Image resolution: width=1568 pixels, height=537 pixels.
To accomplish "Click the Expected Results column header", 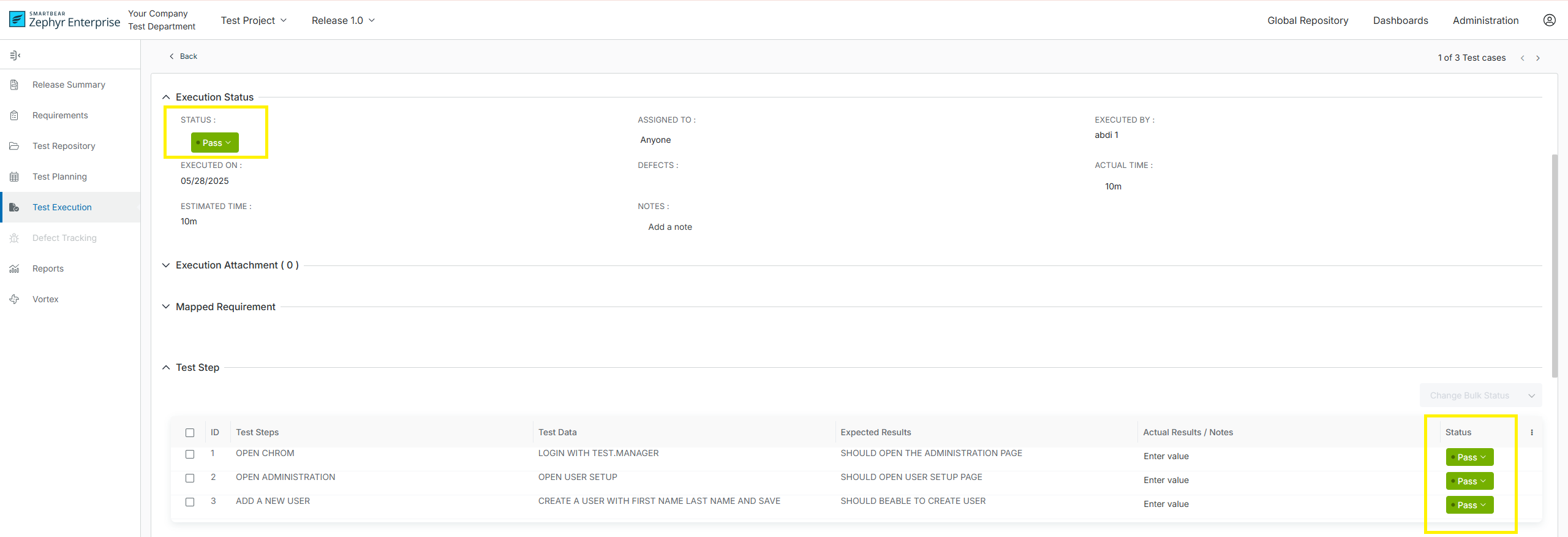I will click(875, 432).
